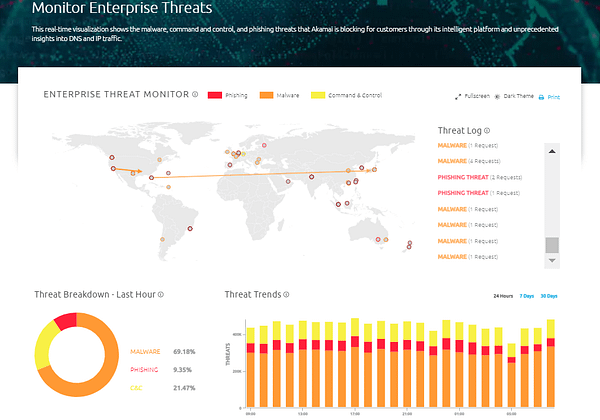
Task: Click the threat log scrollbar thumb
Action: (551, 246)
